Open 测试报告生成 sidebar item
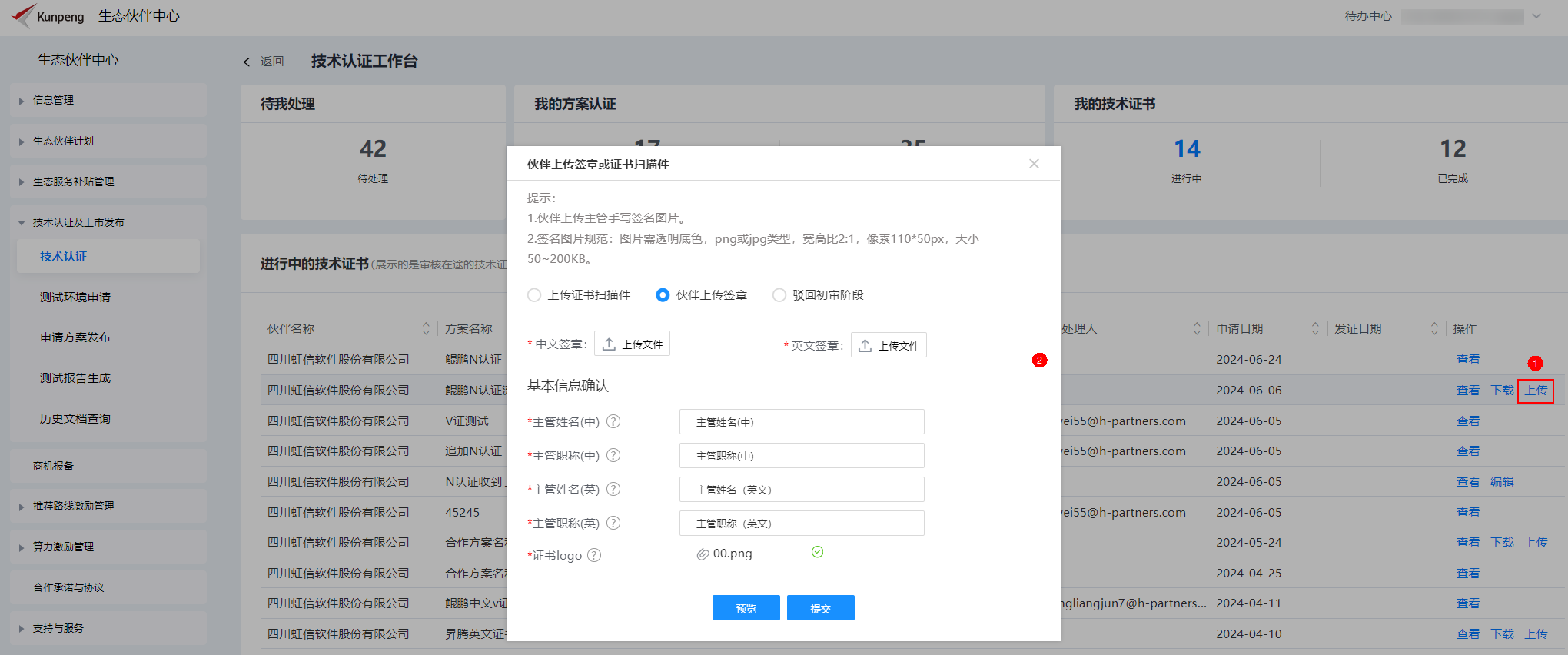 (x=75, y=378)
